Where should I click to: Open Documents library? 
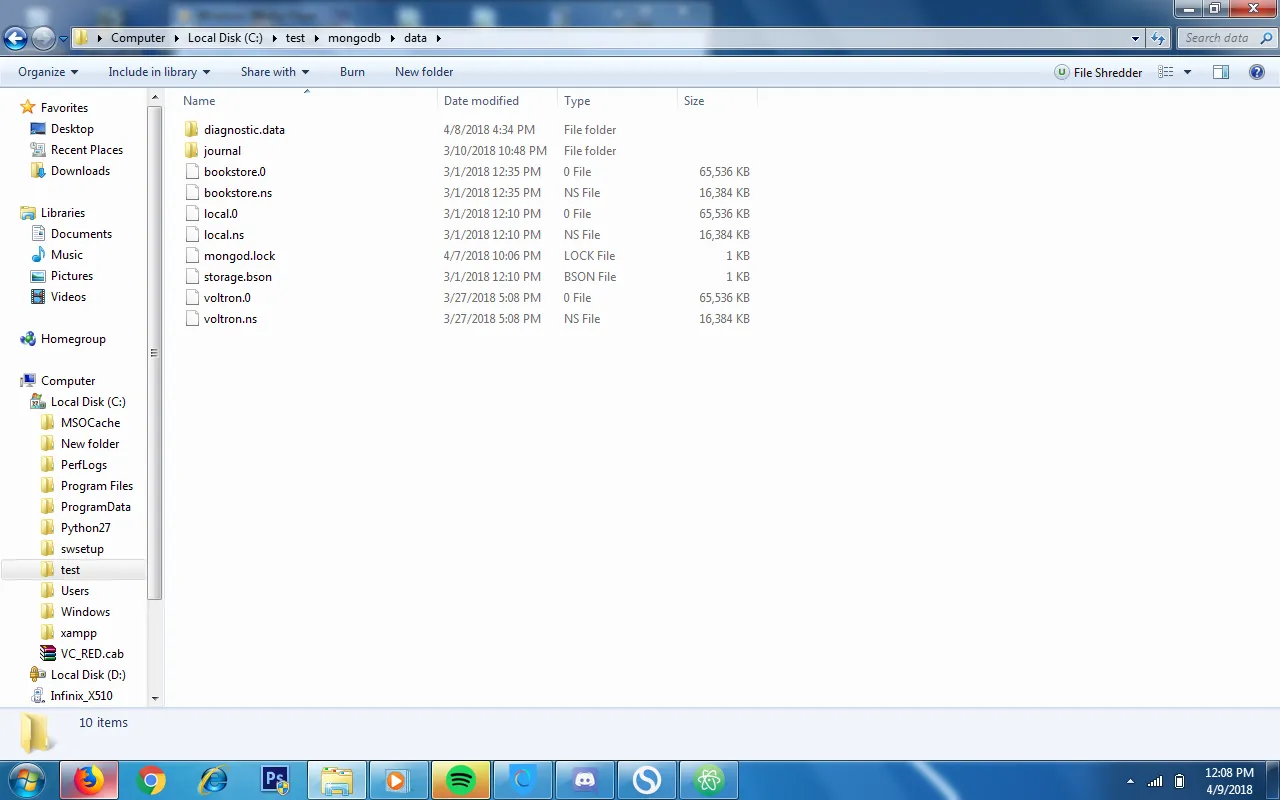tap(81, 234)
